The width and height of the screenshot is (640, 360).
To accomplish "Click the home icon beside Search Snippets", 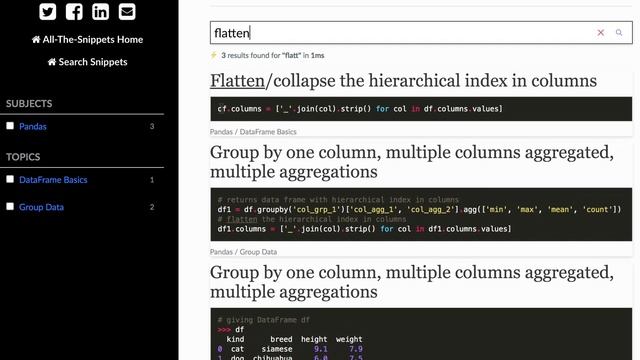I will coord(52,62).
